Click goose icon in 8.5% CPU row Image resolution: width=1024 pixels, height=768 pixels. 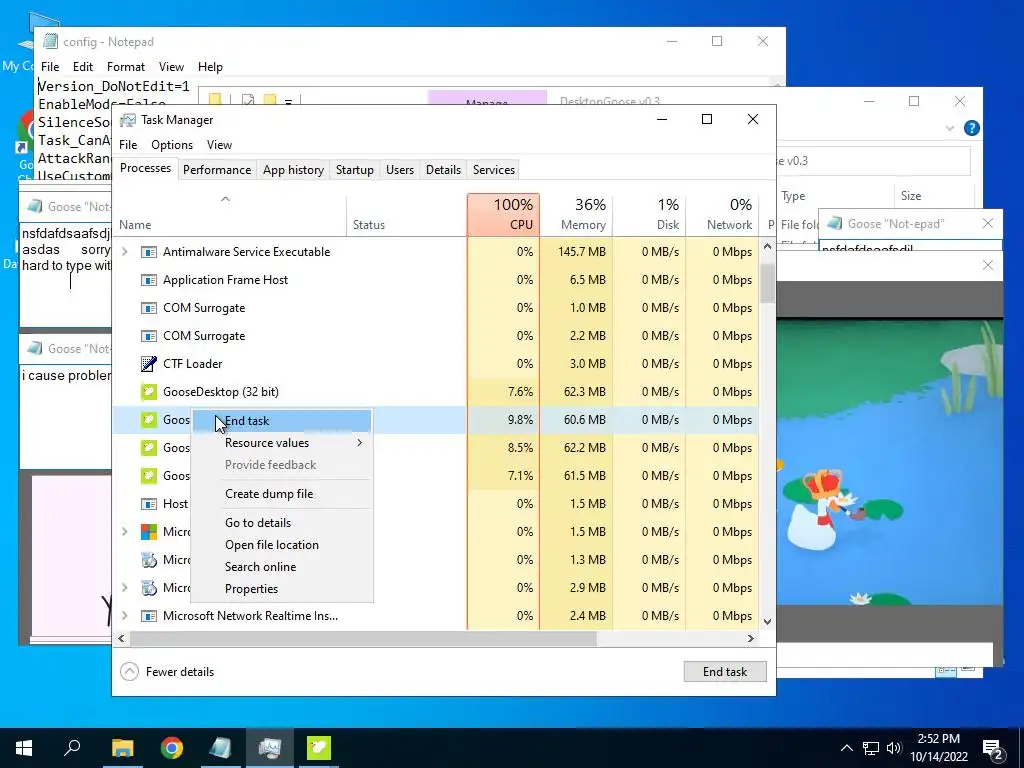tap(149, 448)
